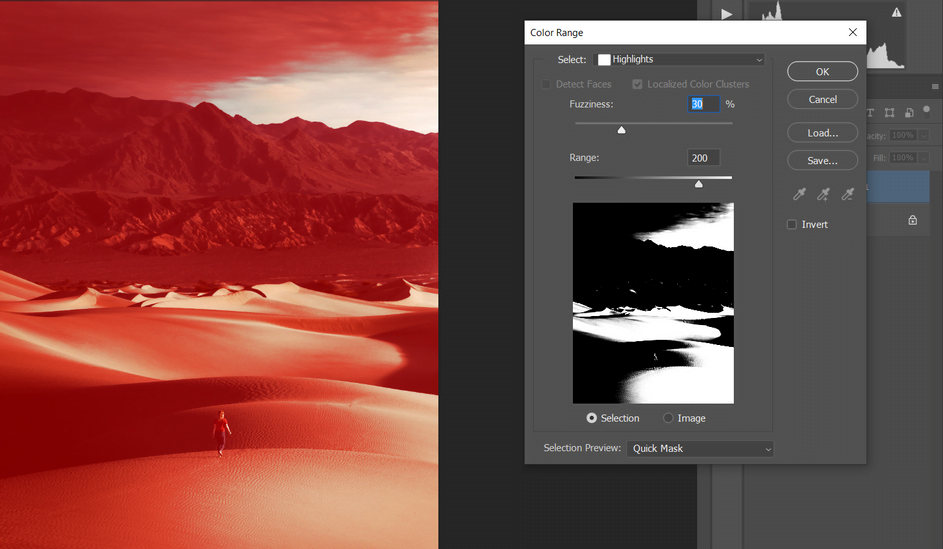Click the Play action button icon

tap(727, 14)
